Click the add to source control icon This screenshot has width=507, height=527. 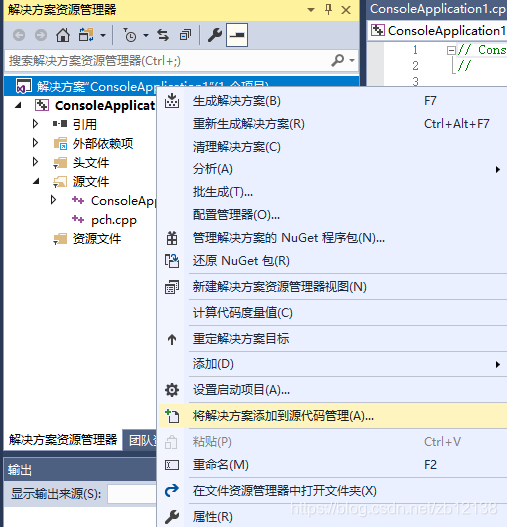(172, 416)
